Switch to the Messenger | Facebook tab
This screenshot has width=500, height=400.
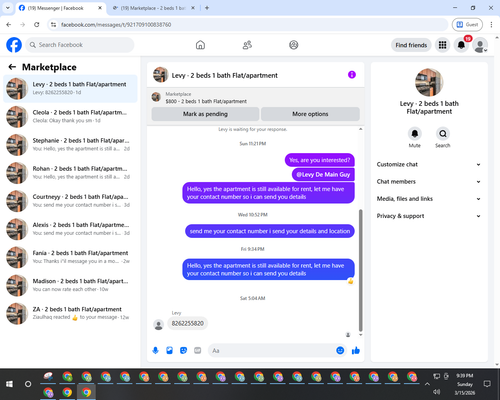[x=60, y=8]
